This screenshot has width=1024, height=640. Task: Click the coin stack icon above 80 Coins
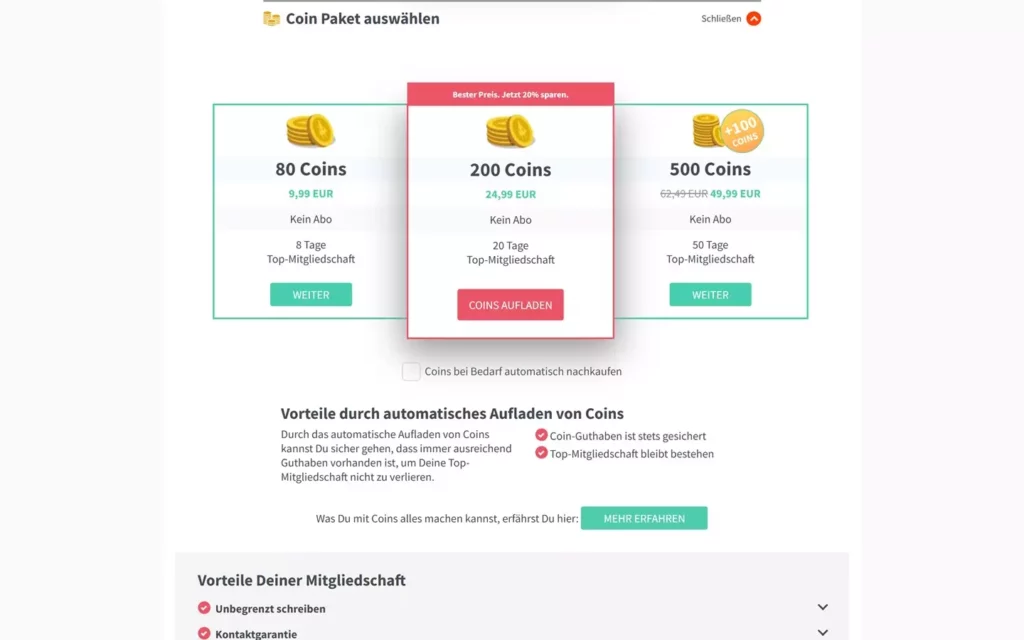(x=310, y=130)
